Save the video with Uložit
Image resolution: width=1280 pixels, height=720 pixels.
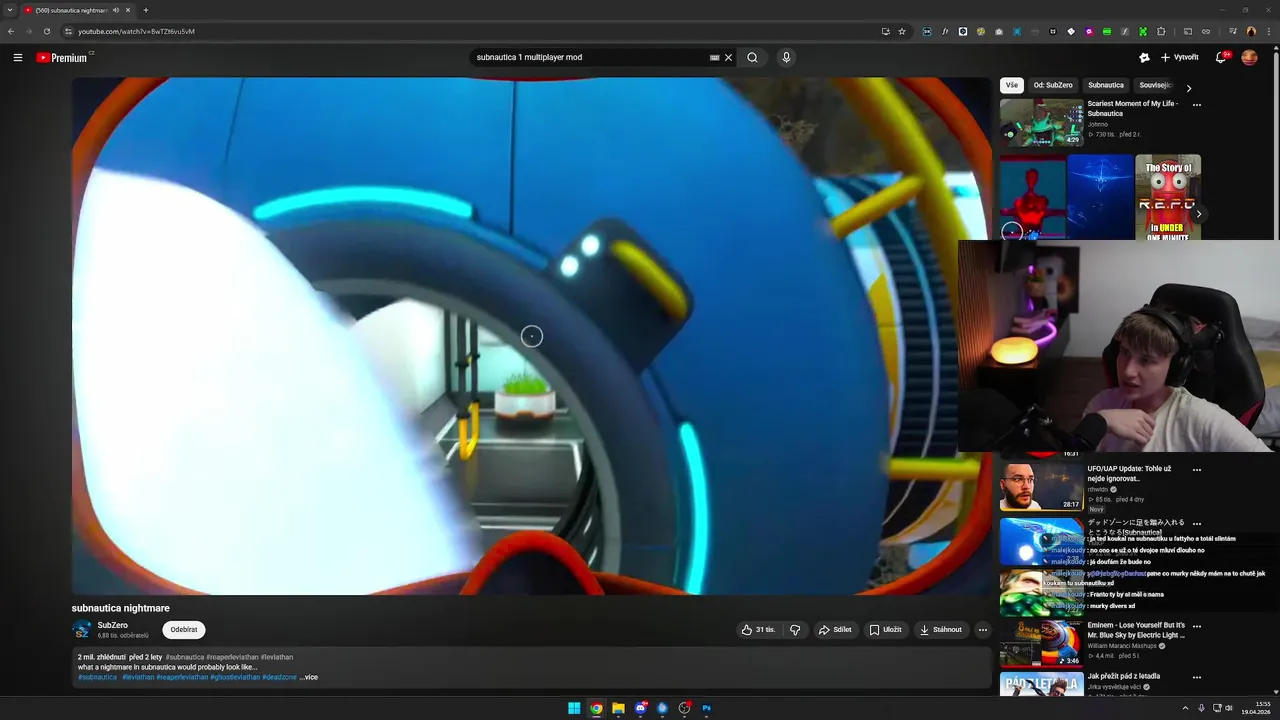(x=885, y=630)
